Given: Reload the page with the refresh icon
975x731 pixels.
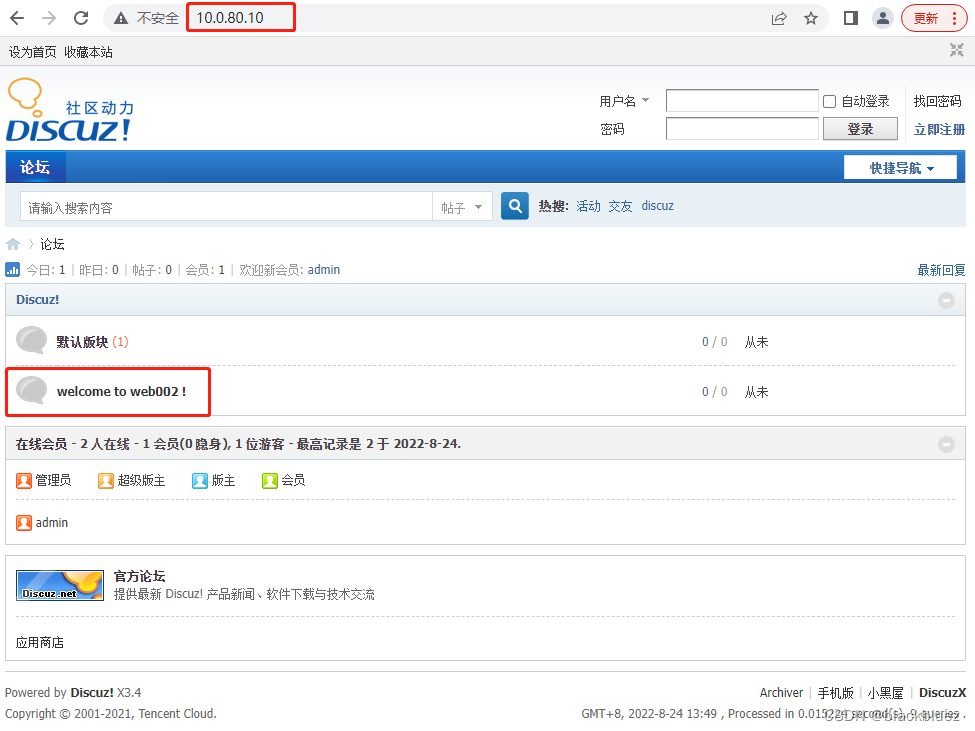Looking at the screenshot, I should click(81, 18).
